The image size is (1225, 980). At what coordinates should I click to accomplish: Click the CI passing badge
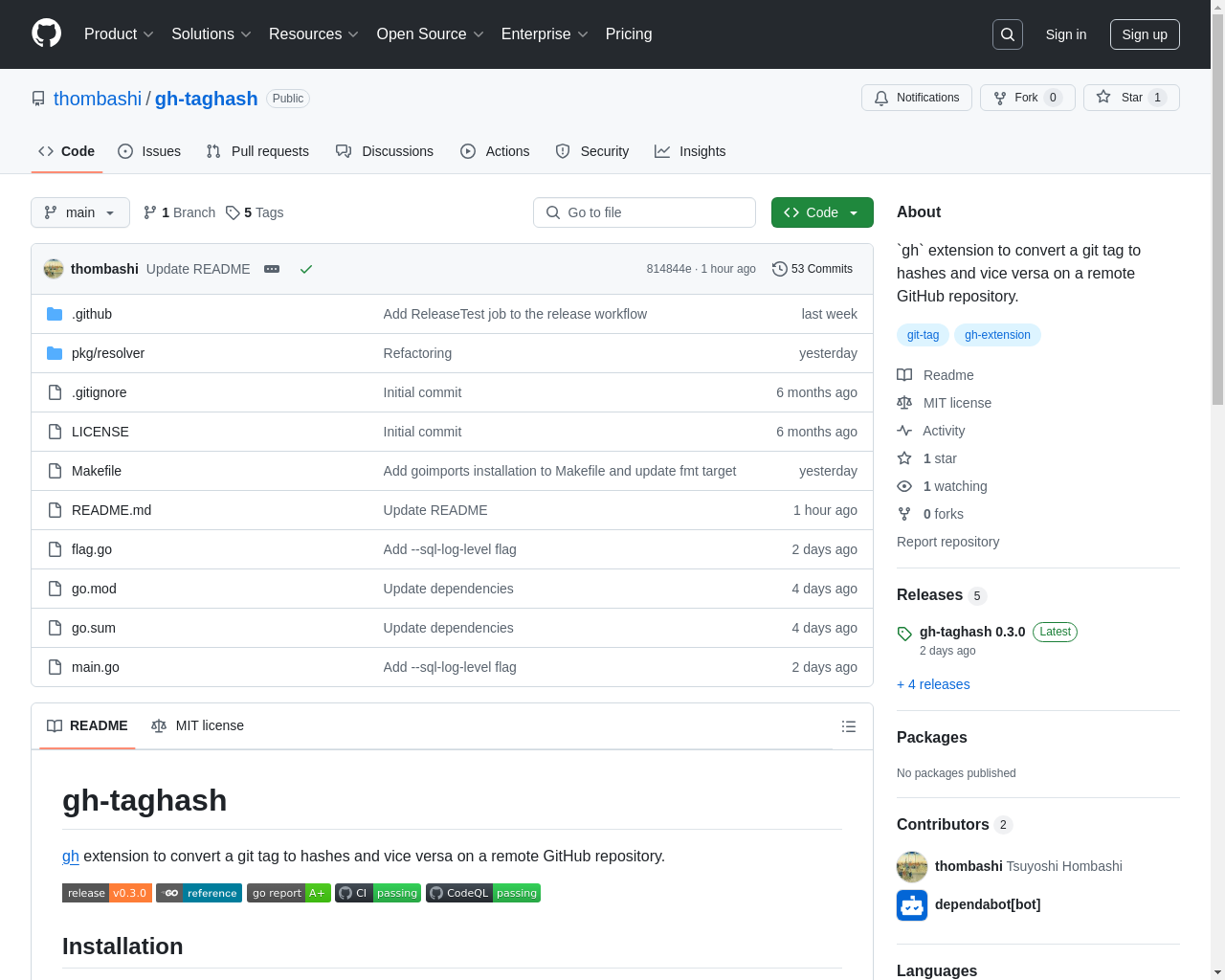click(378, 893)
